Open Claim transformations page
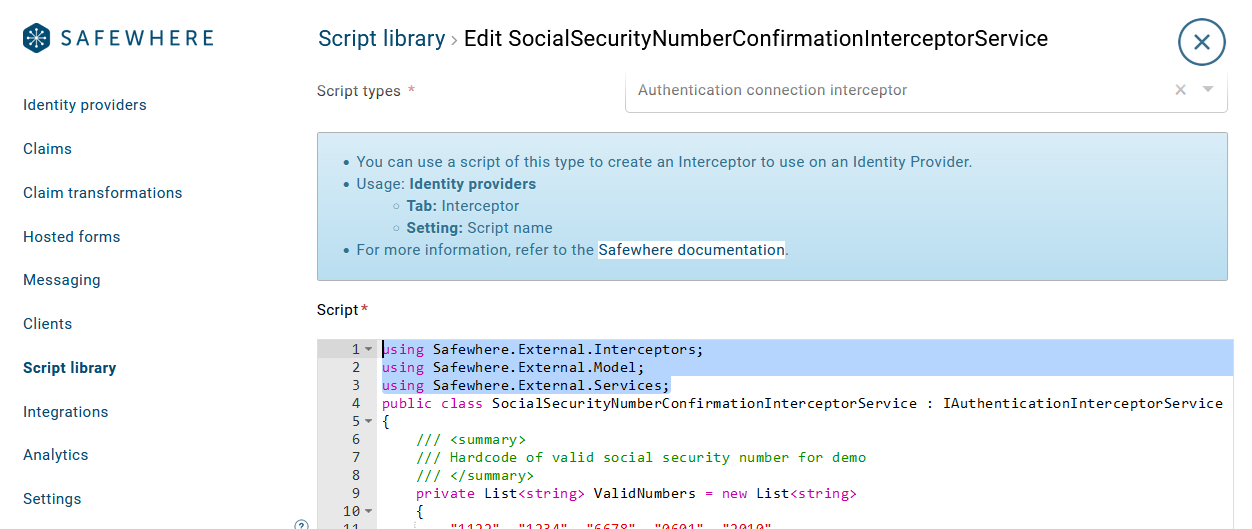This screenshot has height=529, width=1252. tap(103, 193)
